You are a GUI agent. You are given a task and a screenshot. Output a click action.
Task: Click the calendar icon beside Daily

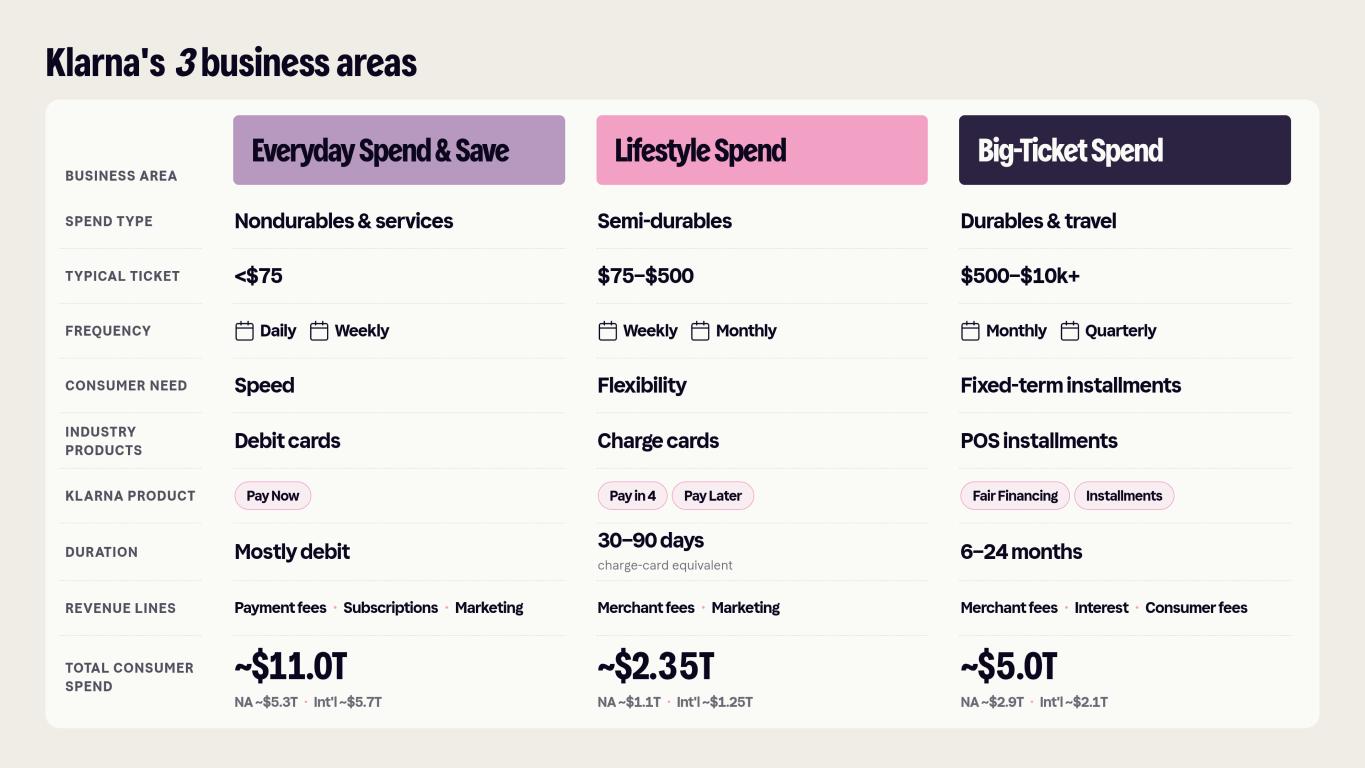(x=244, y=331)
